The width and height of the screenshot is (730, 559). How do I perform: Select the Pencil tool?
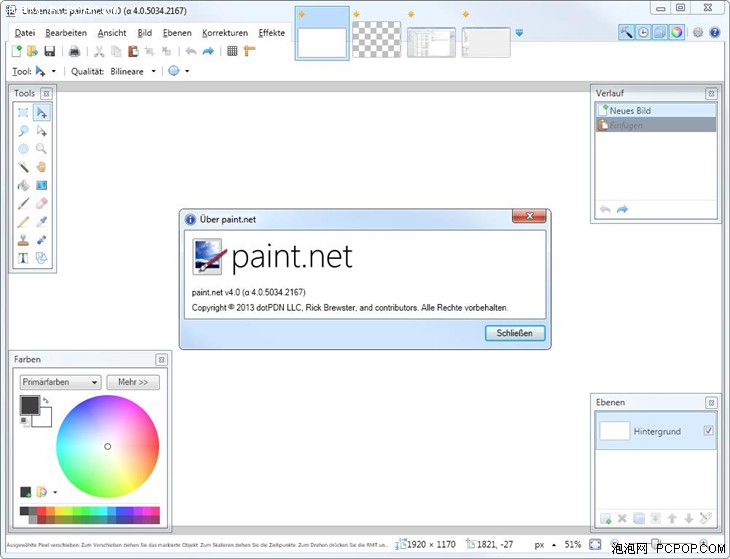(x=23, y=222)
